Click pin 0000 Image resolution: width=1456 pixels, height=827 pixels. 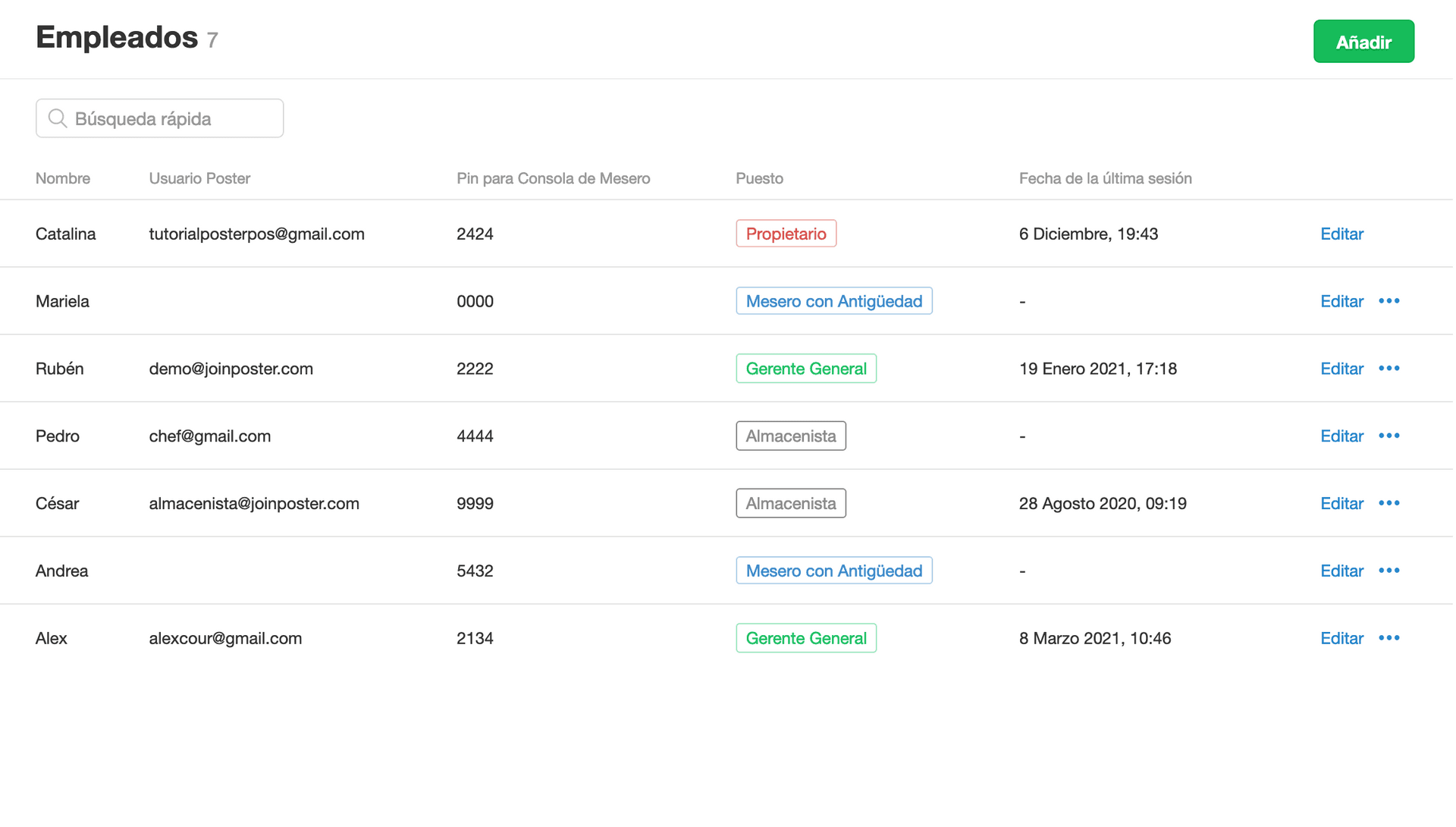pos(475,301)
